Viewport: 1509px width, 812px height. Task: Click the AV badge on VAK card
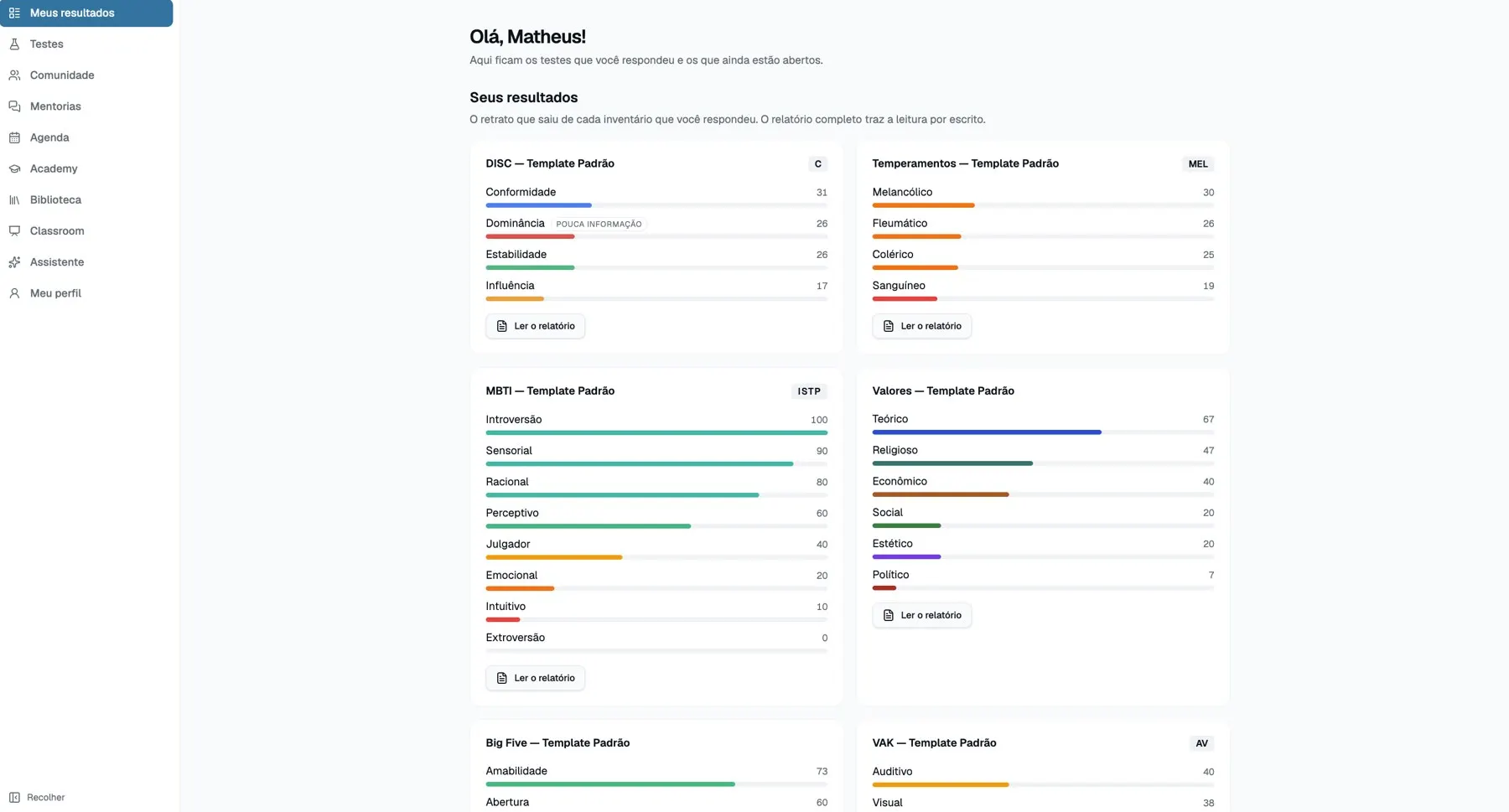click(1201, 743)
